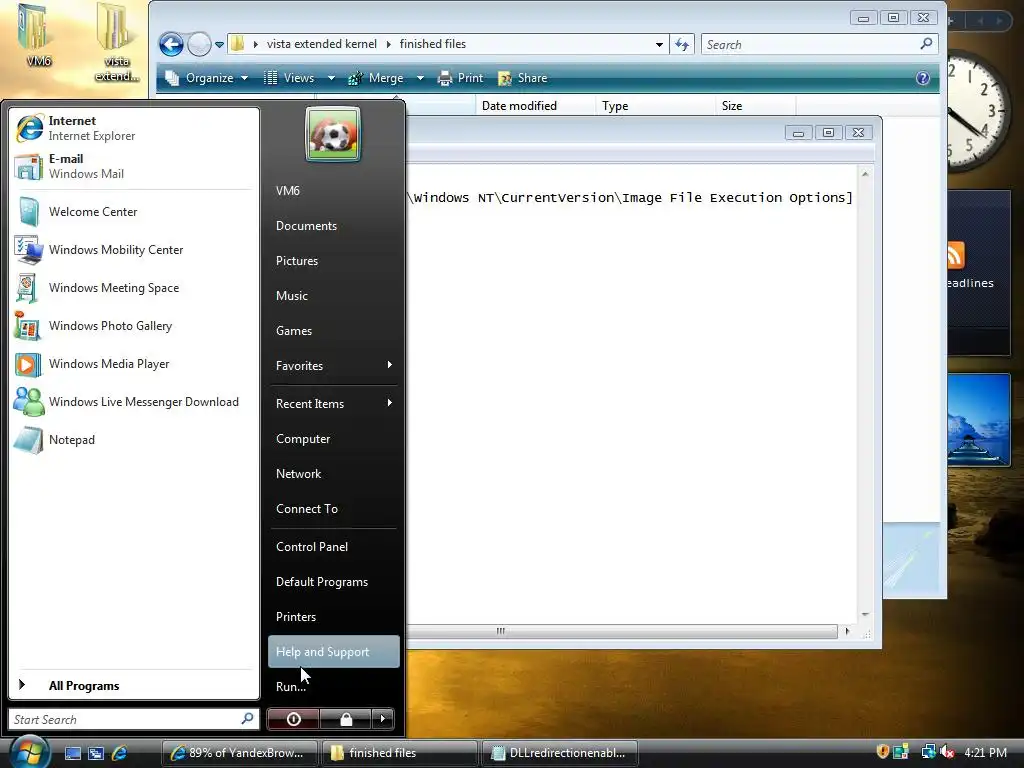Screen dimensions: 1024x768
Task: Open Run dialog entry
Action: 333,686
